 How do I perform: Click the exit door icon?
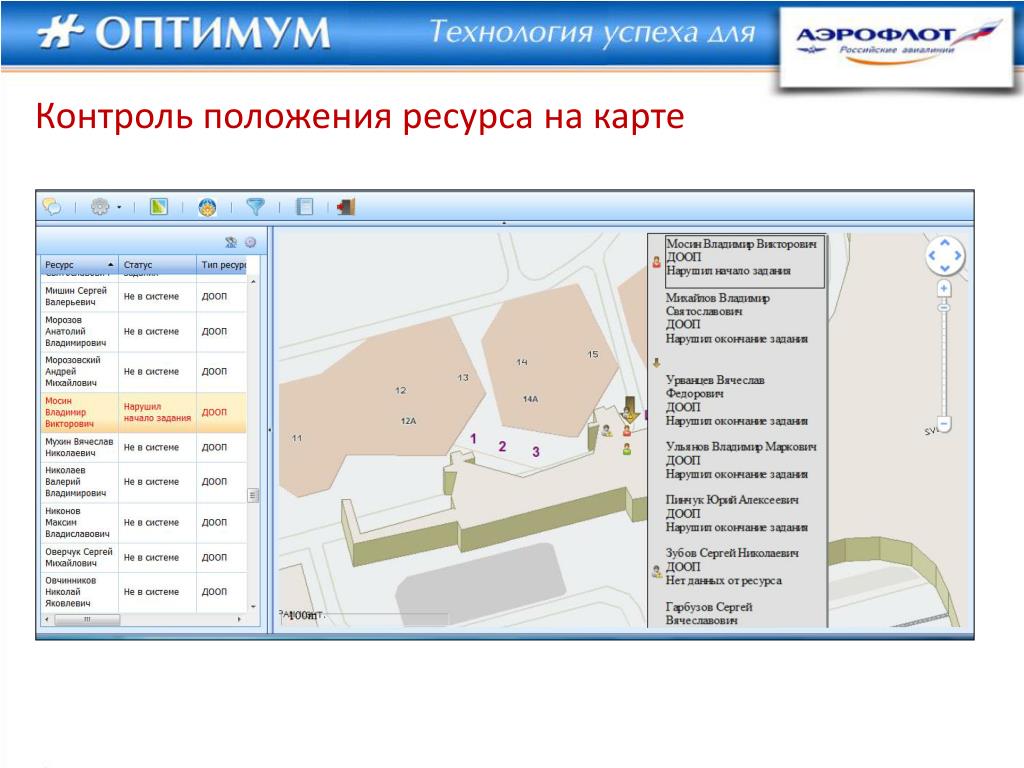pyautogui.click(x=346, y=207)
